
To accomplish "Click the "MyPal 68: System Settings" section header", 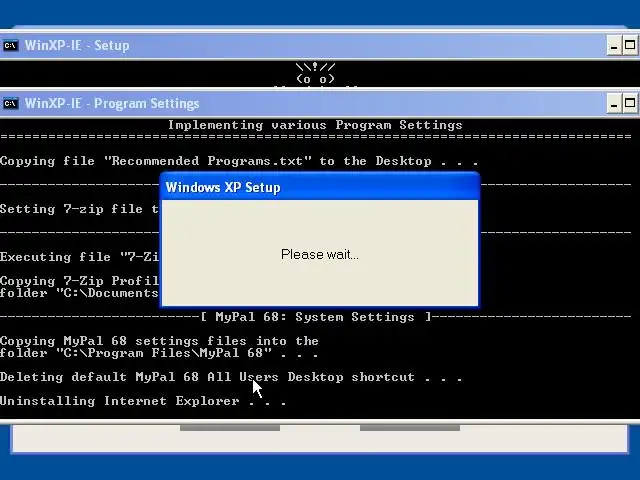I will (x=315, y=317).
